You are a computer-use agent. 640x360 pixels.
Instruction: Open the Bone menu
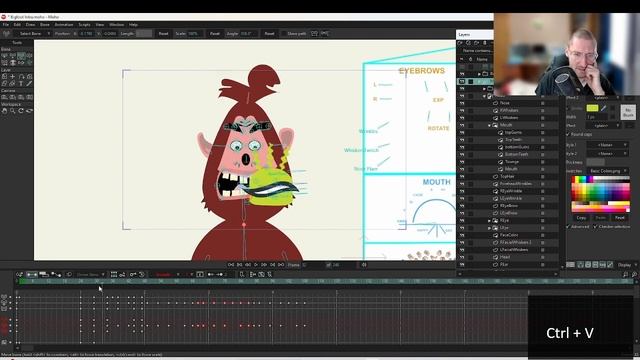tap(44, 24)
